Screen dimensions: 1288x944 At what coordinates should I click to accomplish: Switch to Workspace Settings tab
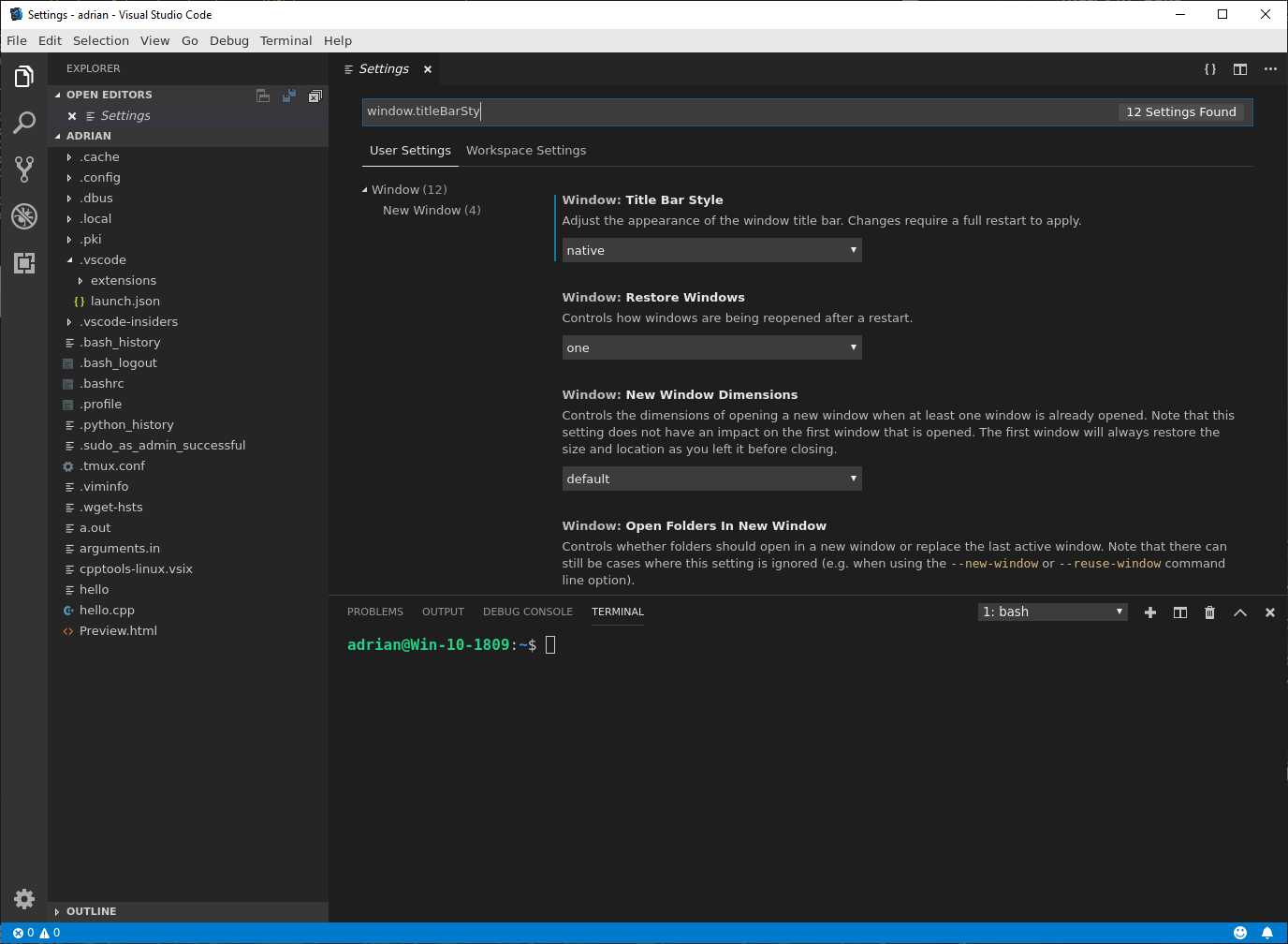coord(526,151)
